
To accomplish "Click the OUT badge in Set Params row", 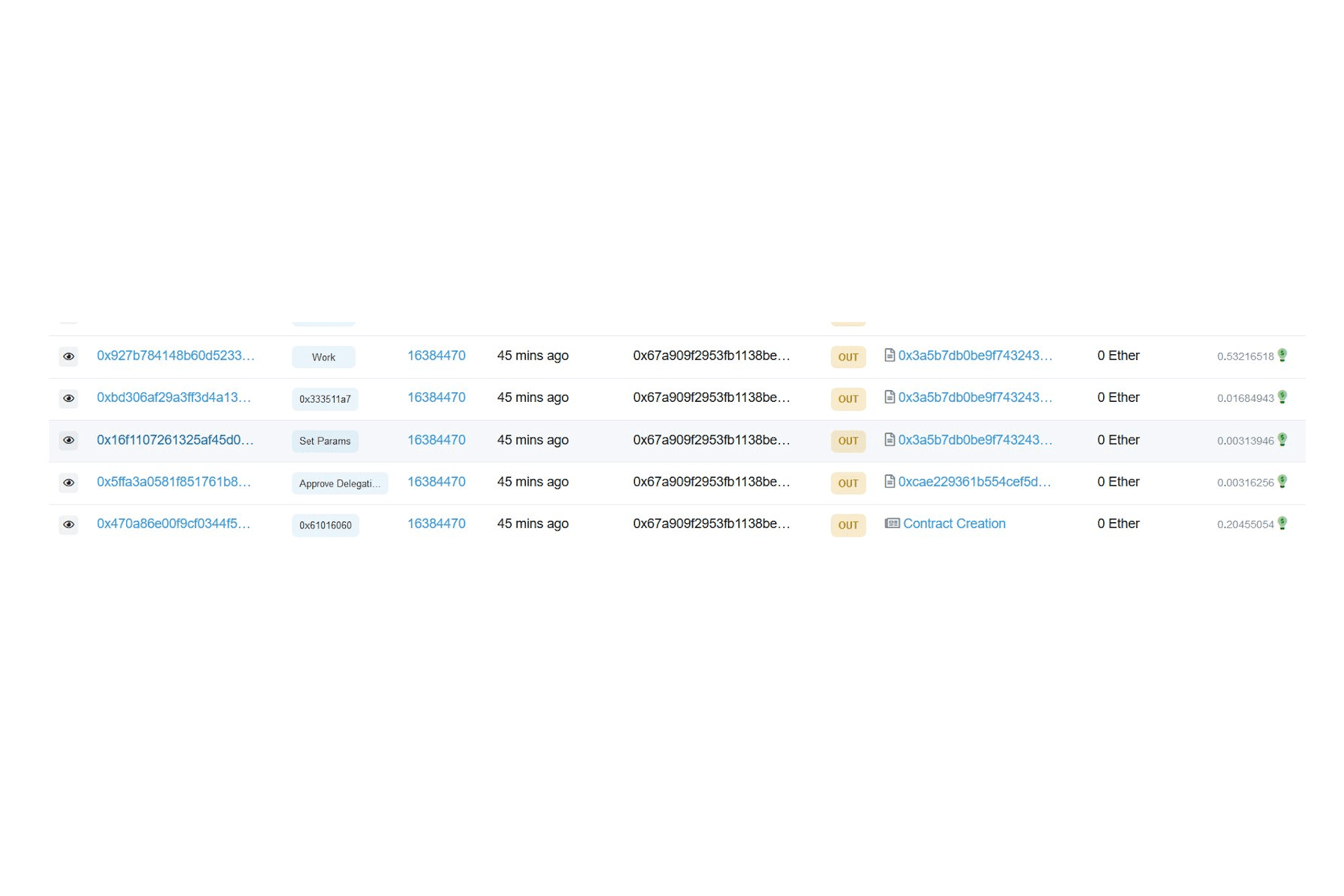I will point(848,441).
